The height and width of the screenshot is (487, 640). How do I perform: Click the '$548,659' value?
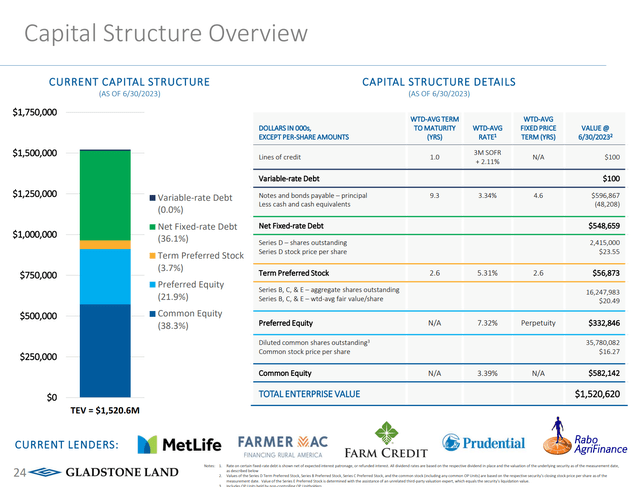click(604, 226)
